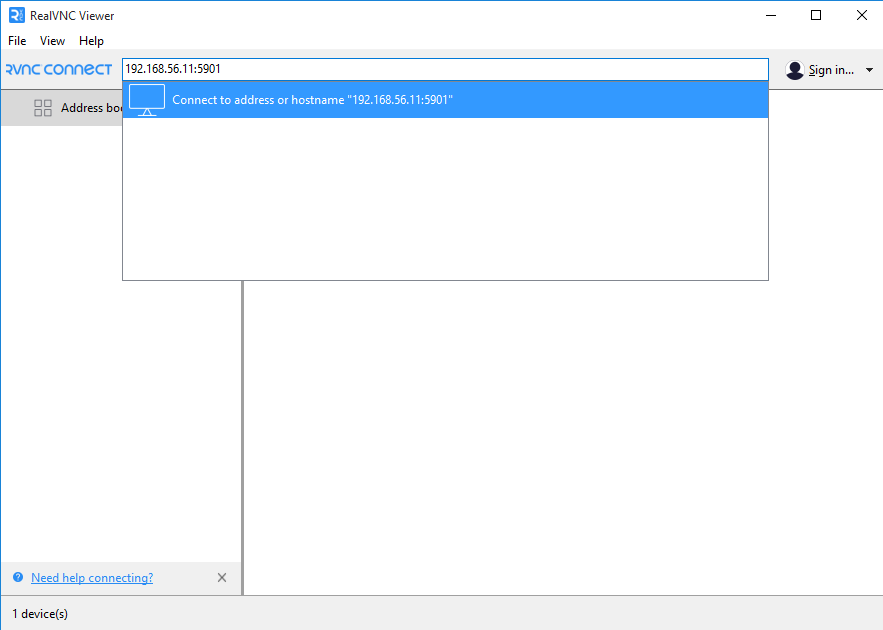
Task: Open the Help menu
Action: [91, 41]
